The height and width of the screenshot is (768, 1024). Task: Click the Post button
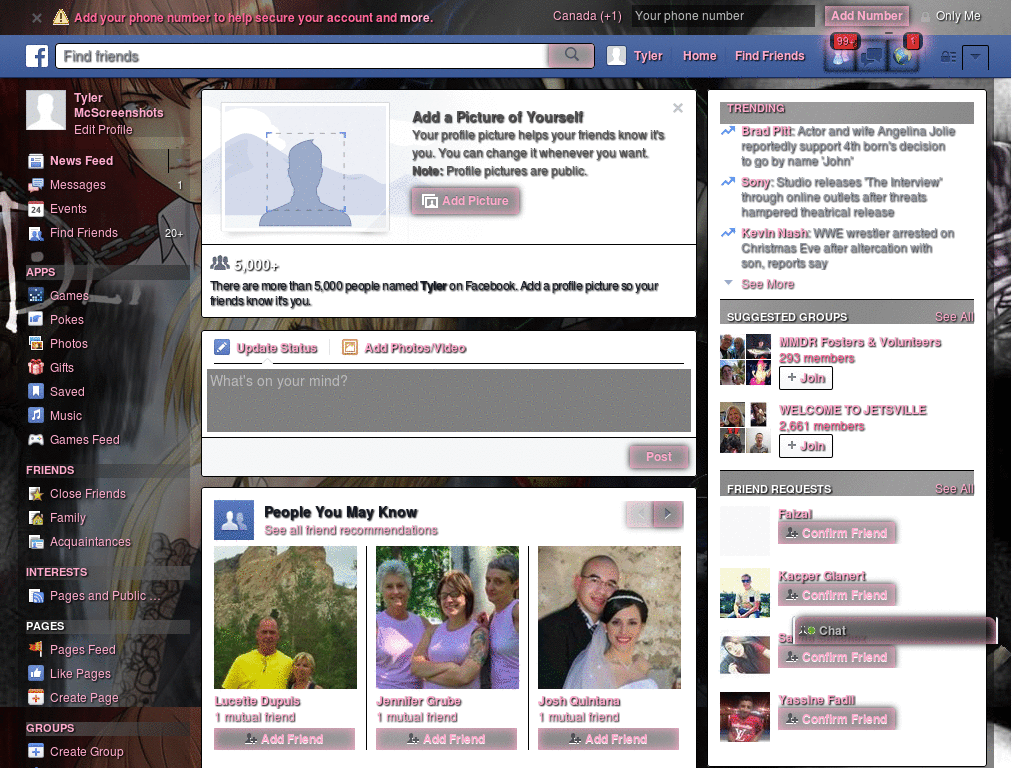click(x=659, y=457)
